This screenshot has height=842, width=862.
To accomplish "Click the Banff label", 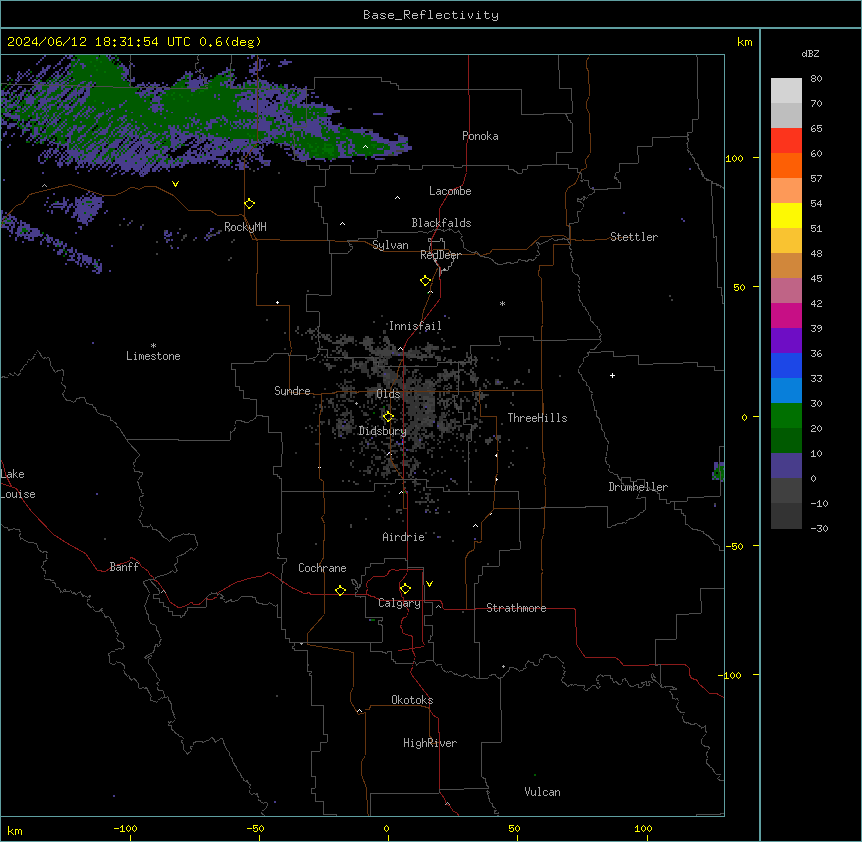I will 124,567.
